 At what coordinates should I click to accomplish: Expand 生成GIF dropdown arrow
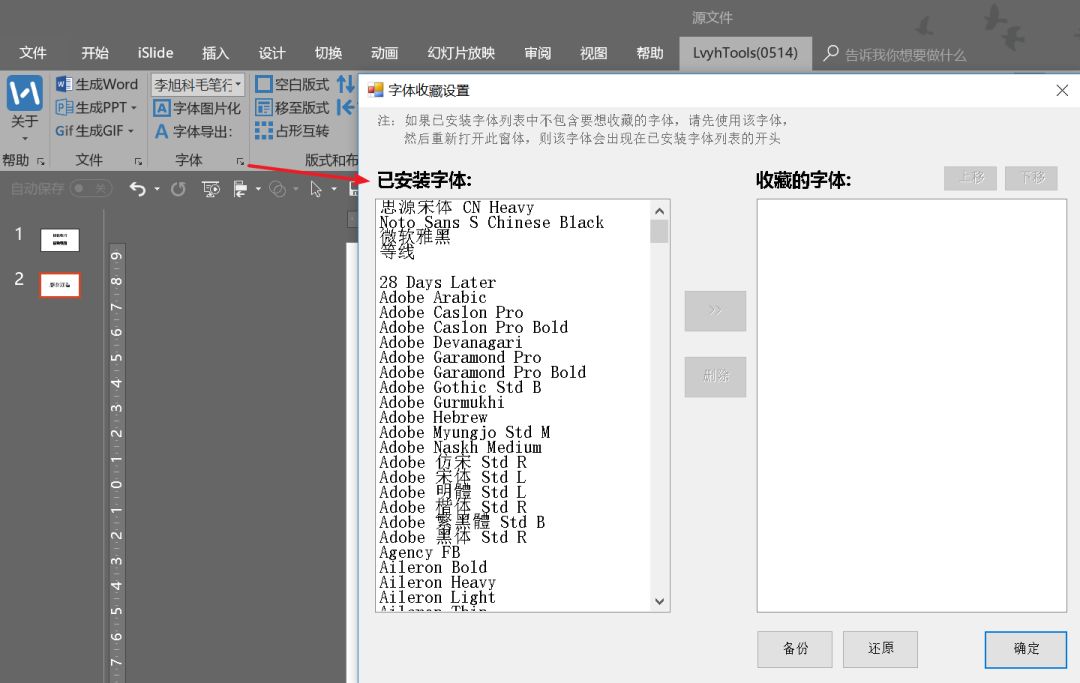131,131
